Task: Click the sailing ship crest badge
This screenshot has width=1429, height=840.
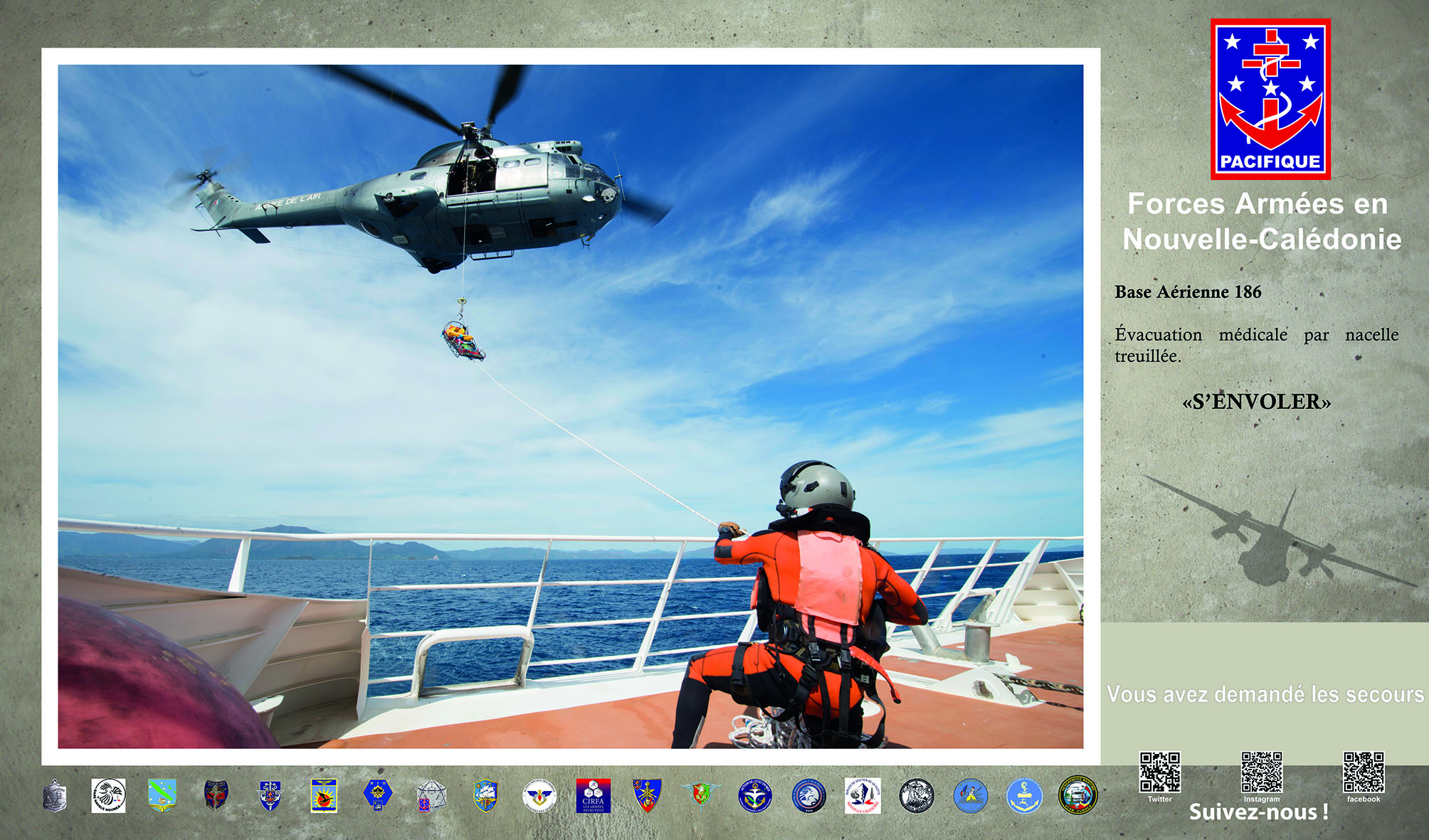Action: coord(485,795)
